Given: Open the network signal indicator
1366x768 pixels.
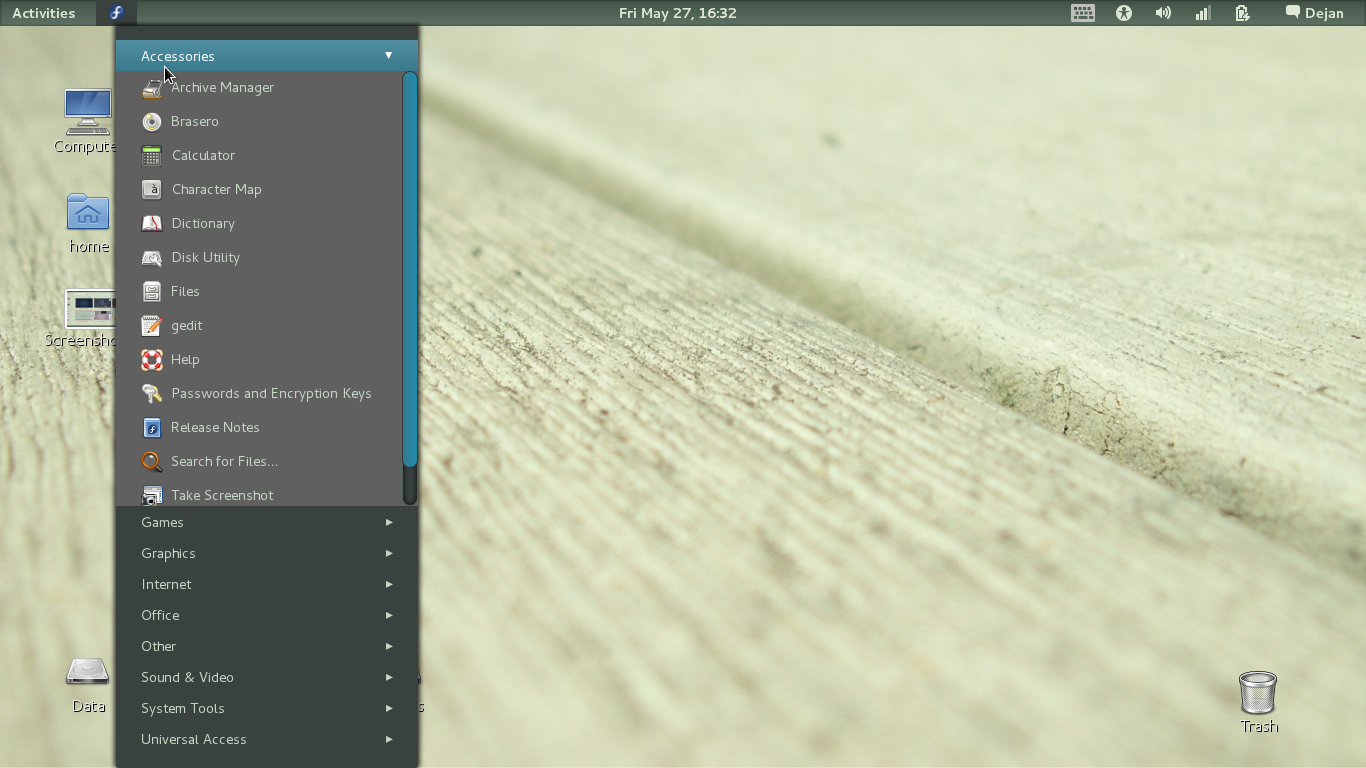Looking at the screenshot, I should (1203, 13).
